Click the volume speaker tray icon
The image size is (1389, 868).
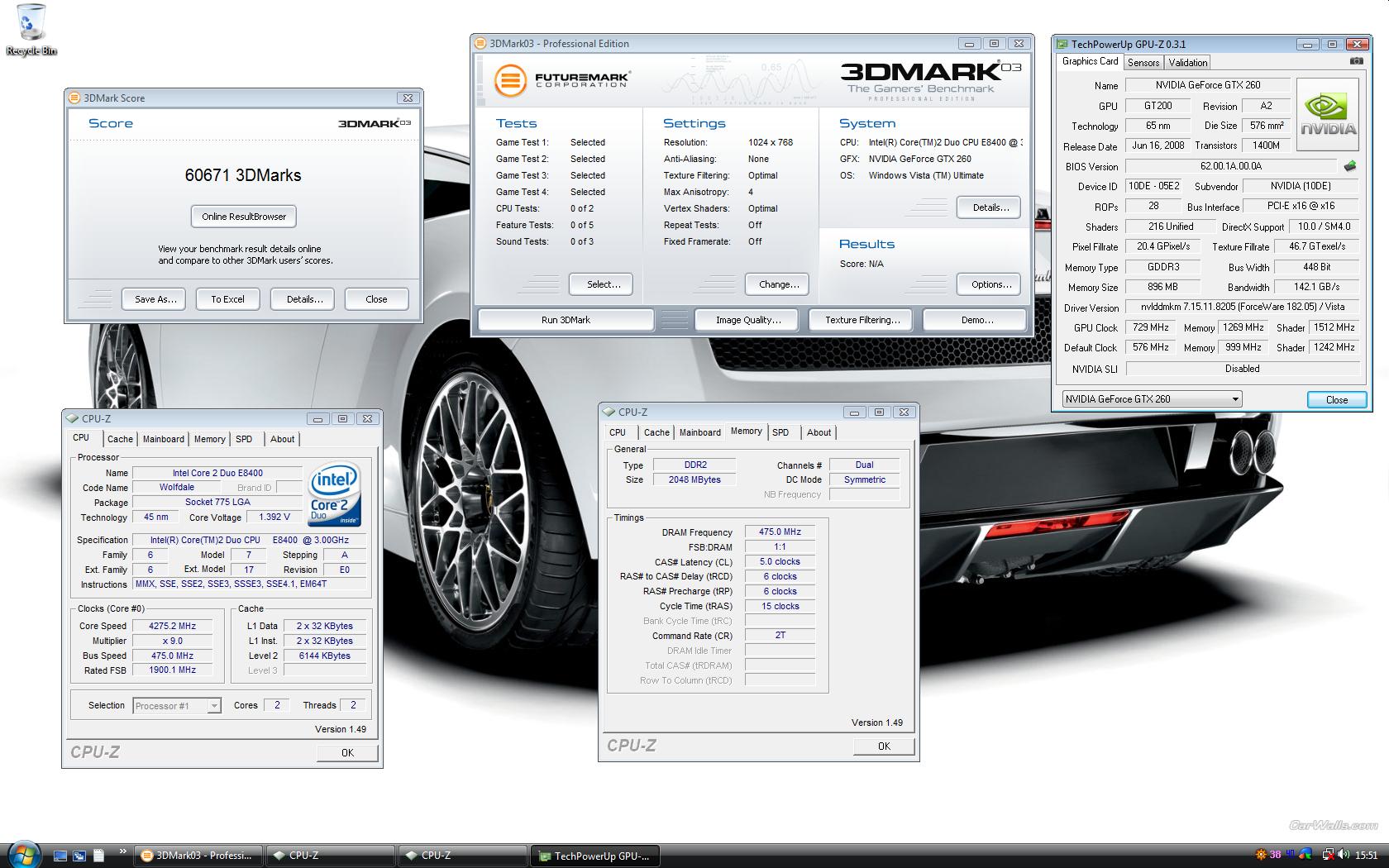pyautogui.click(x=1344, y=855)
